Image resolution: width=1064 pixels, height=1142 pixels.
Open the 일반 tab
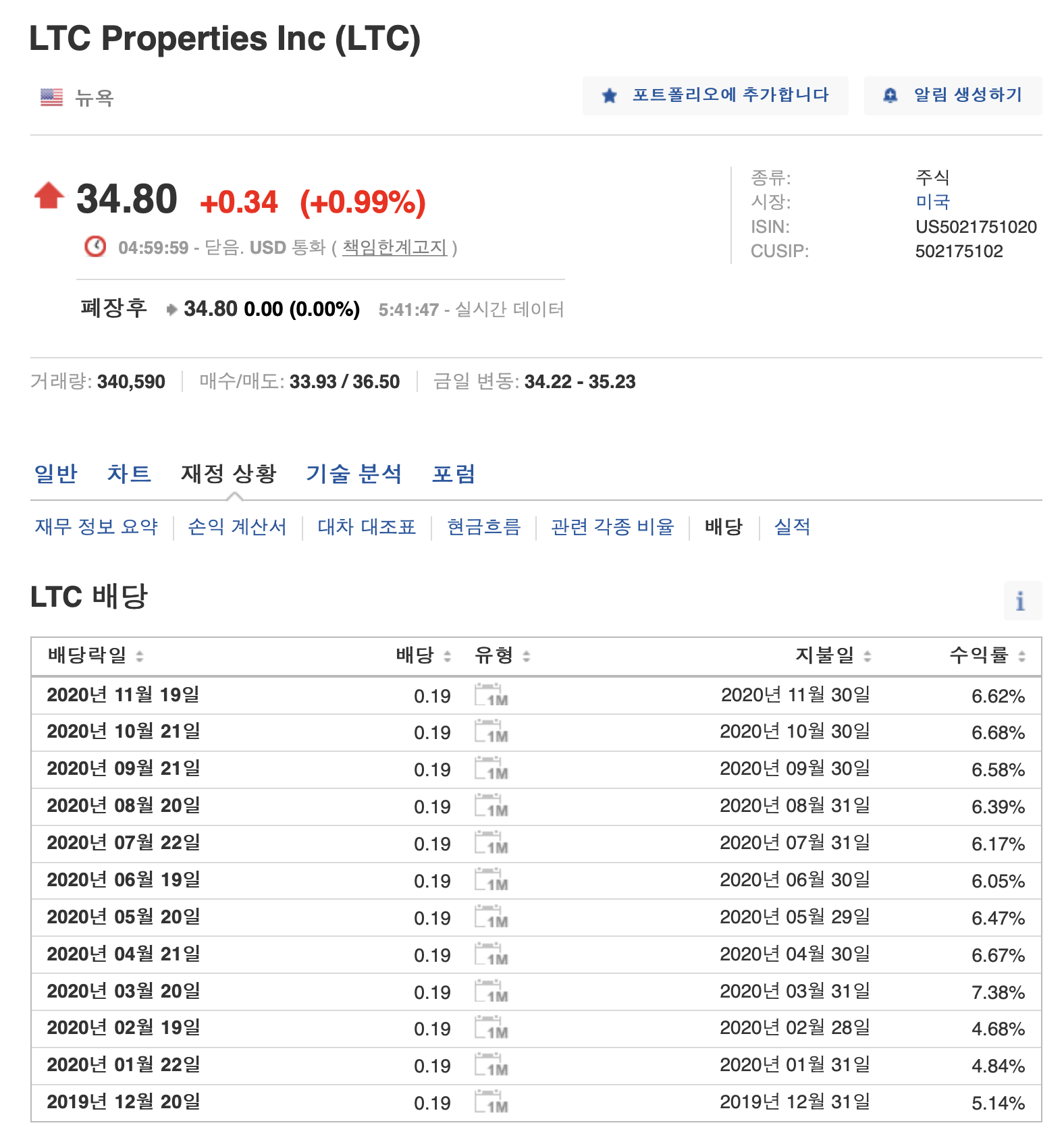pyautogui.click(x=56, y=474)
